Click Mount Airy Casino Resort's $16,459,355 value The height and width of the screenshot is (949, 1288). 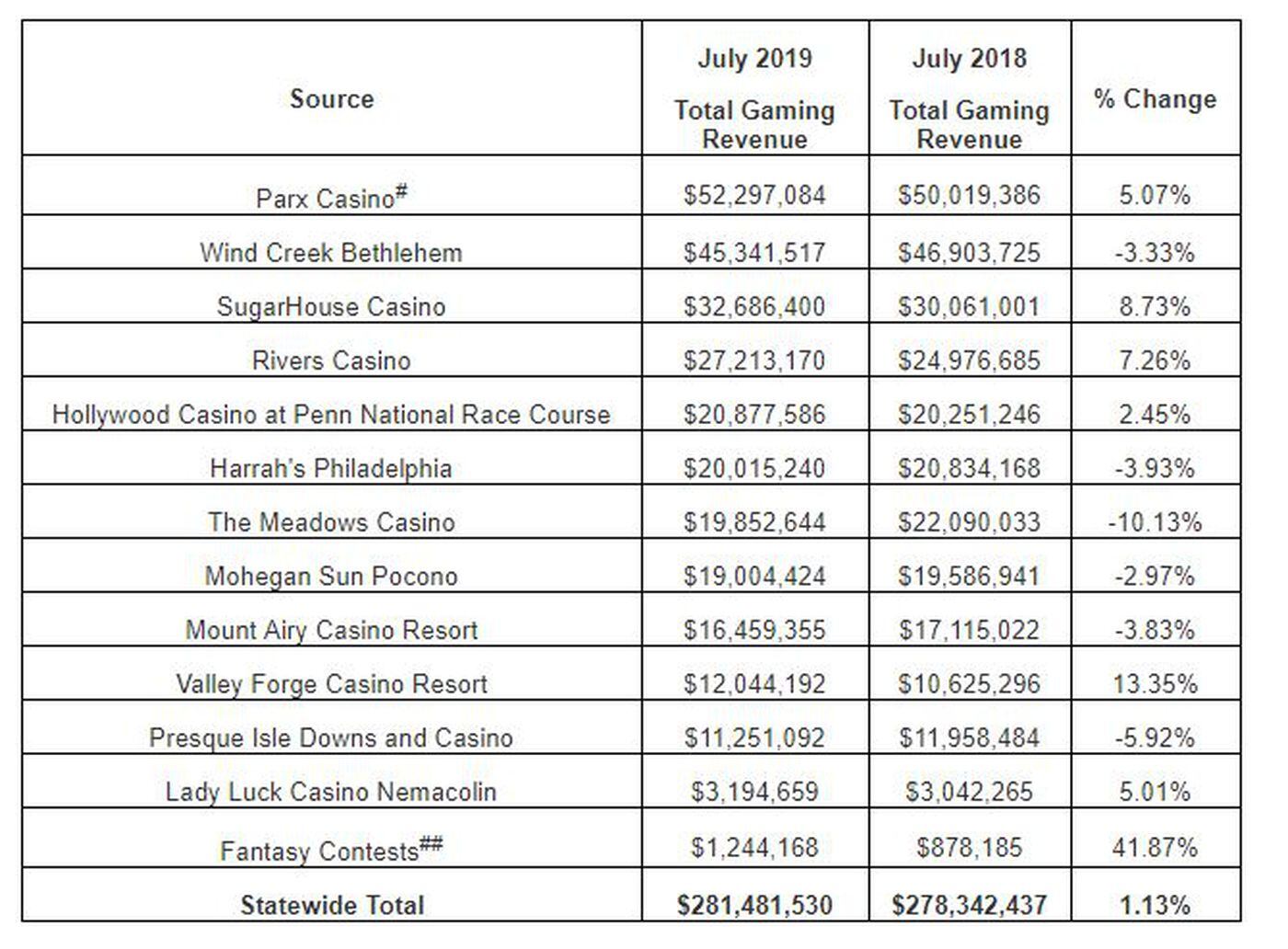coord(754,630)
